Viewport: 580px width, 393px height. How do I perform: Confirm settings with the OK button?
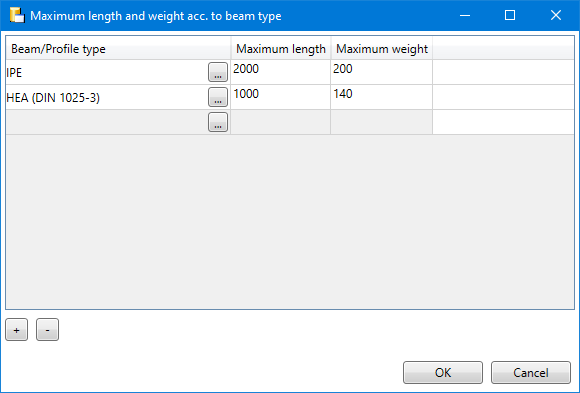pyautogui.click(x=443, y=372)
